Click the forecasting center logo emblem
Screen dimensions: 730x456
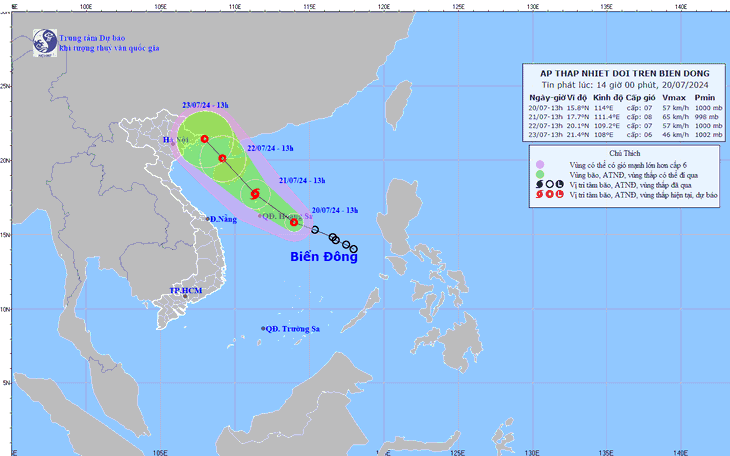click(x=45, y=43)
